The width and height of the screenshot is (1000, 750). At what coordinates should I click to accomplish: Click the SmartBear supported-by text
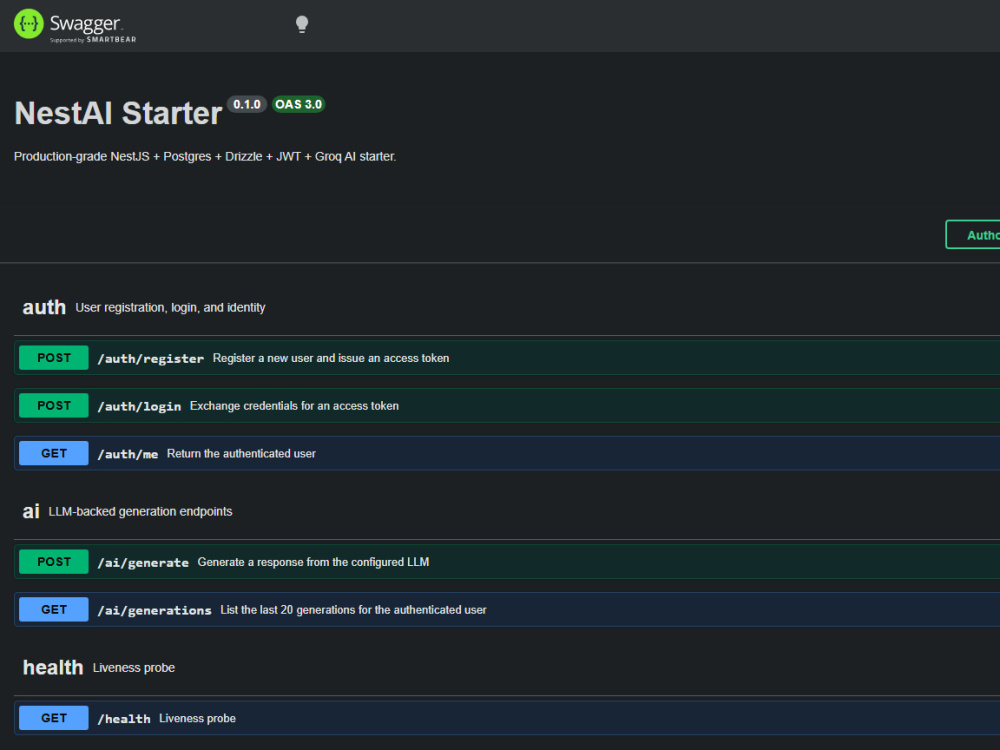93,40
